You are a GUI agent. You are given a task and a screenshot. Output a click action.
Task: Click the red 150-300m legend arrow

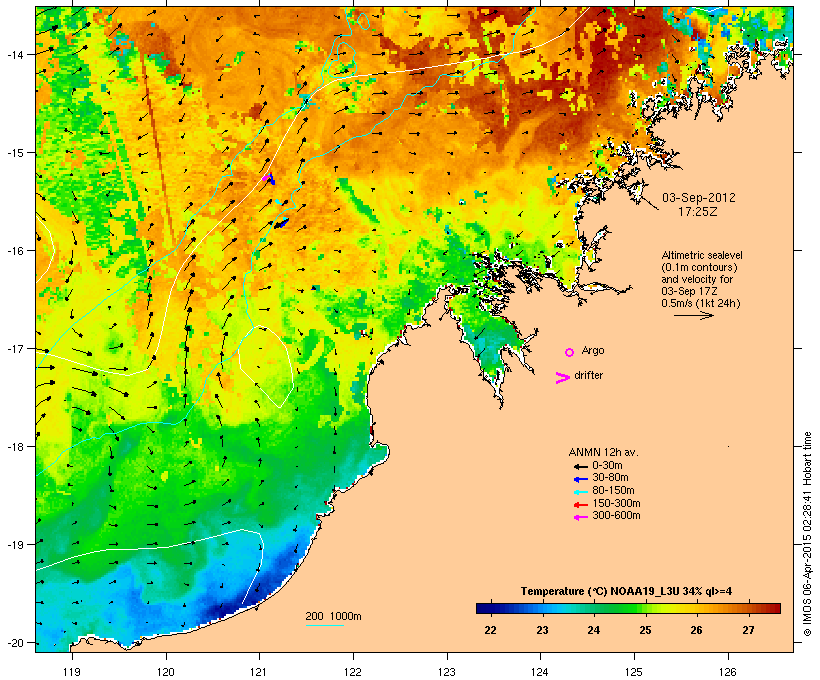coord(581,505)
